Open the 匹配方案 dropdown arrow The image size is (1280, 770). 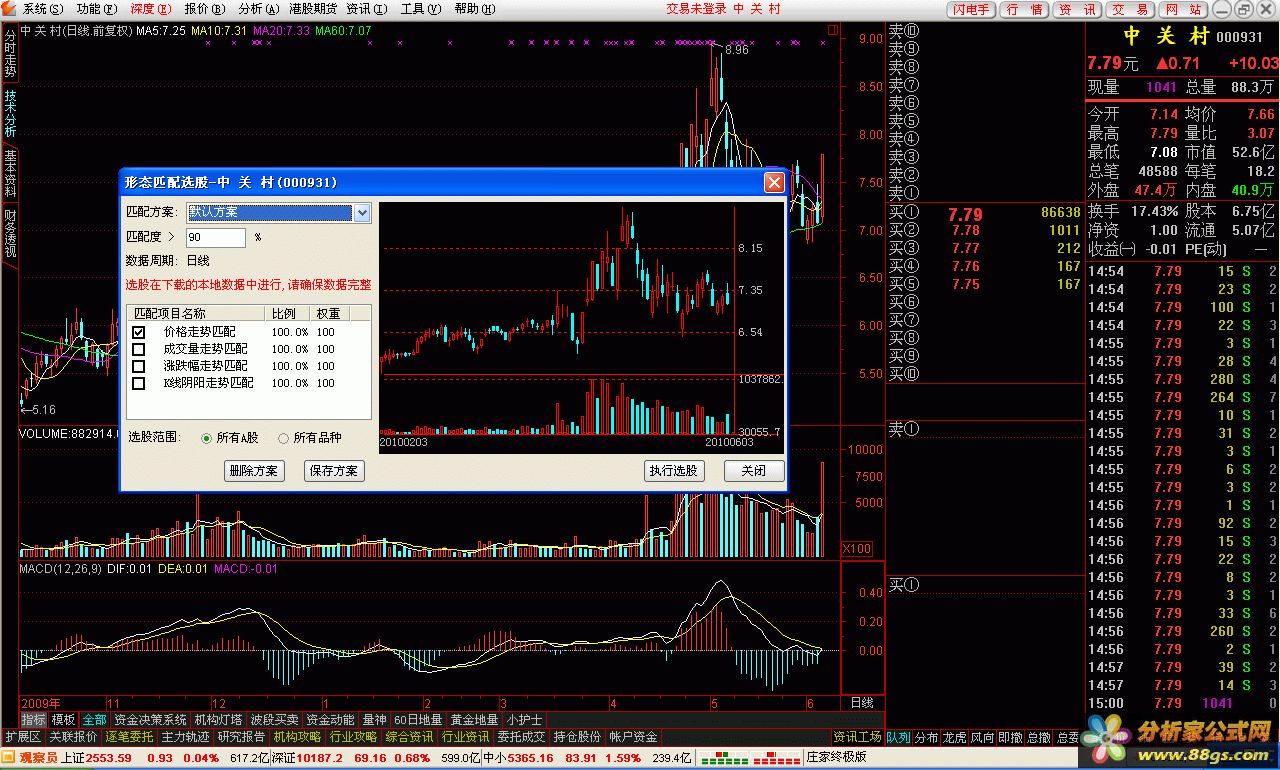point(362,212)
